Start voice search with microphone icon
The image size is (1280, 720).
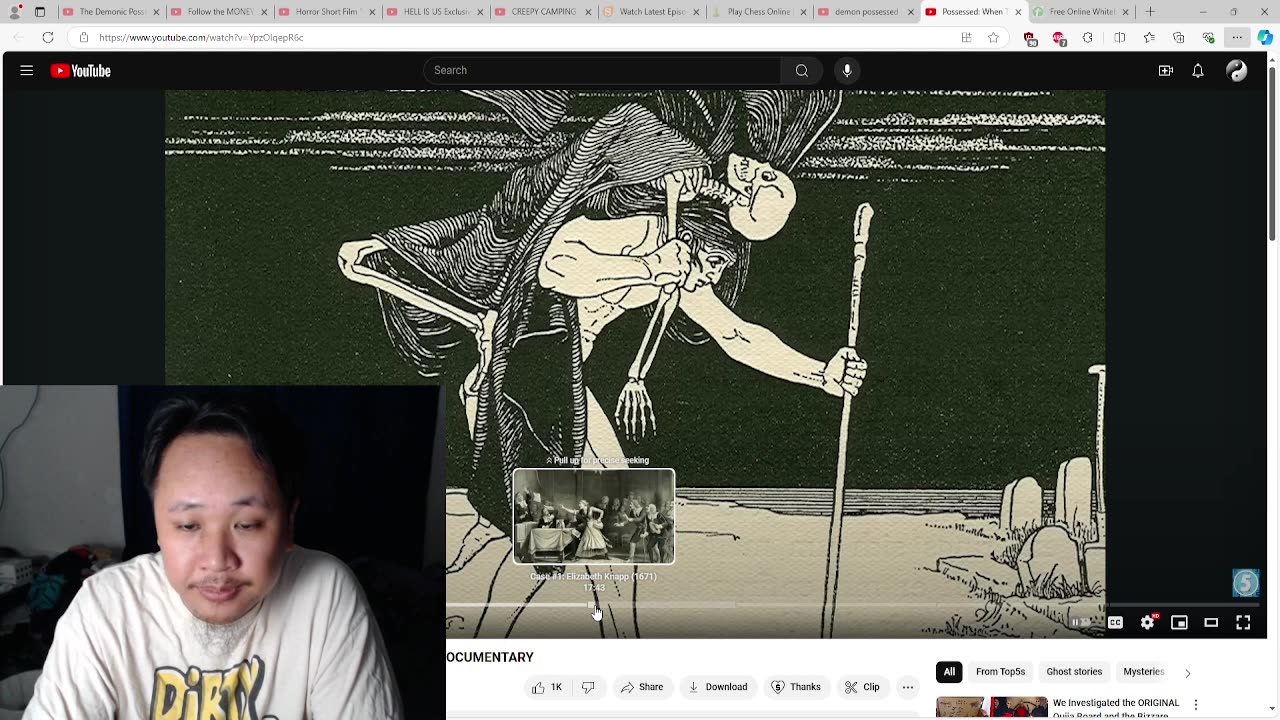click(x=847, y=70)
